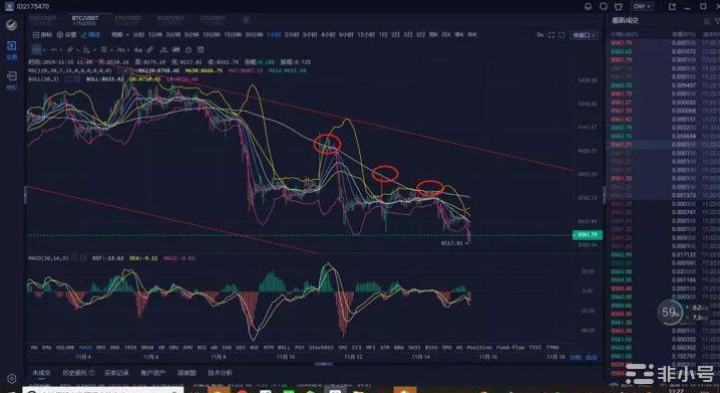This screenshot has height=393, width=720.
Task: Open the CNY currency dropdown
Action: (642, 6)
